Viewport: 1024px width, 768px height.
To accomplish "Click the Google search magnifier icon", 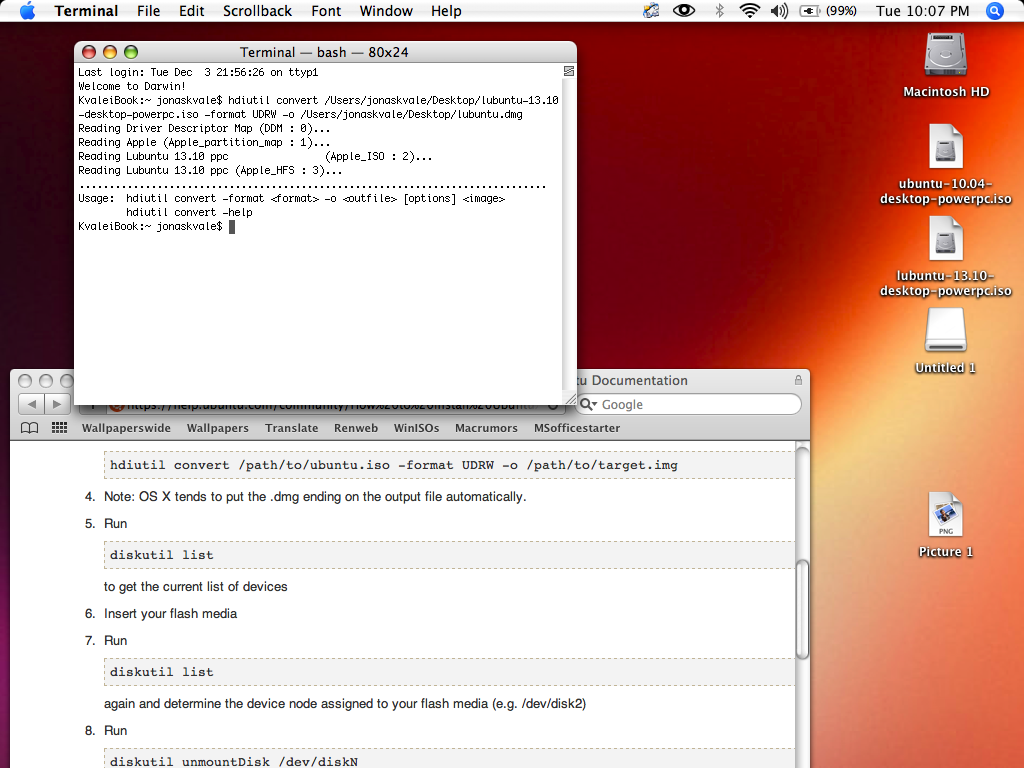I will click(588, 404).
